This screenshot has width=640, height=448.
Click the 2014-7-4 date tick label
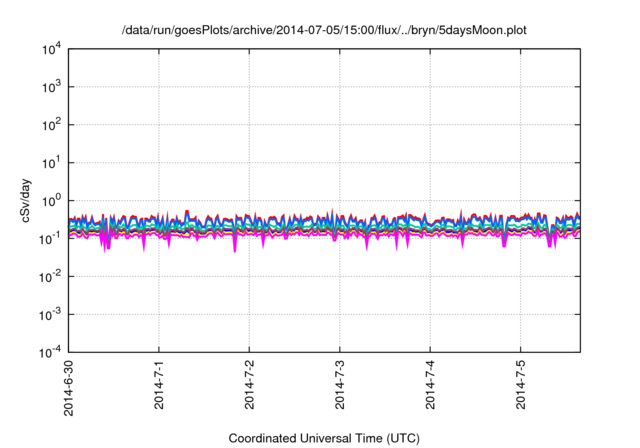[x=430, y=384]
